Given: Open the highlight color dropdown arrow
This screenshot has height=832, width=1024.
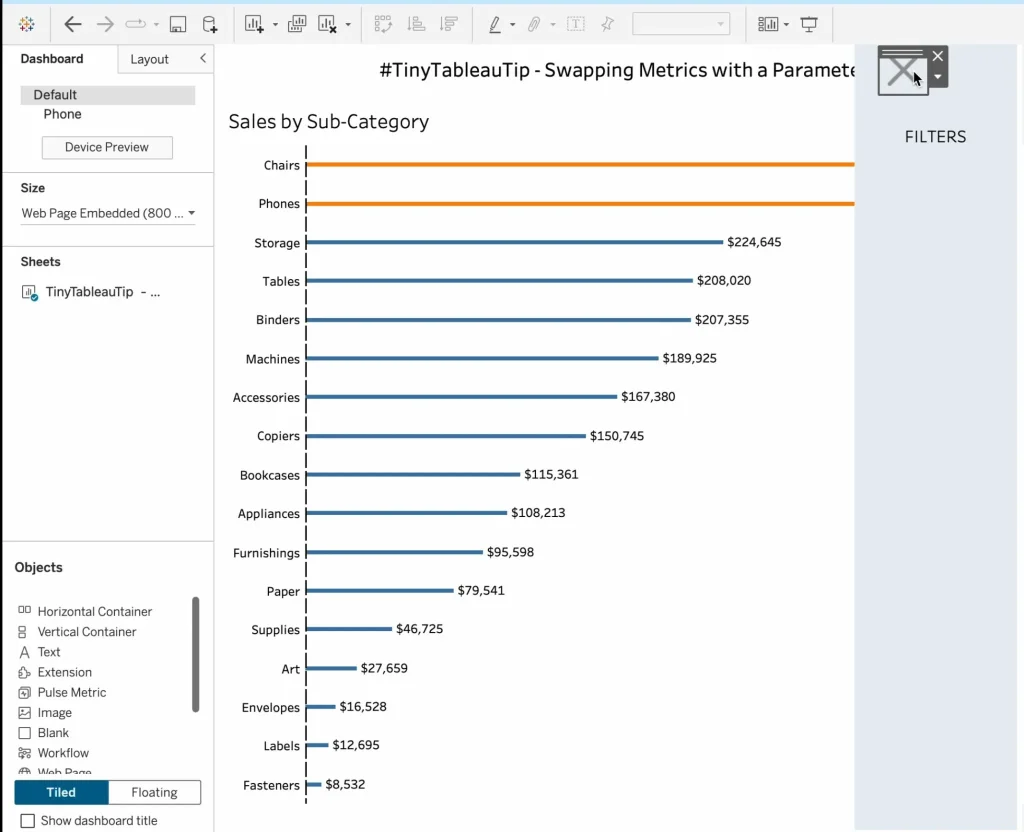Looking at the screenshot, I should click(512, 23).
